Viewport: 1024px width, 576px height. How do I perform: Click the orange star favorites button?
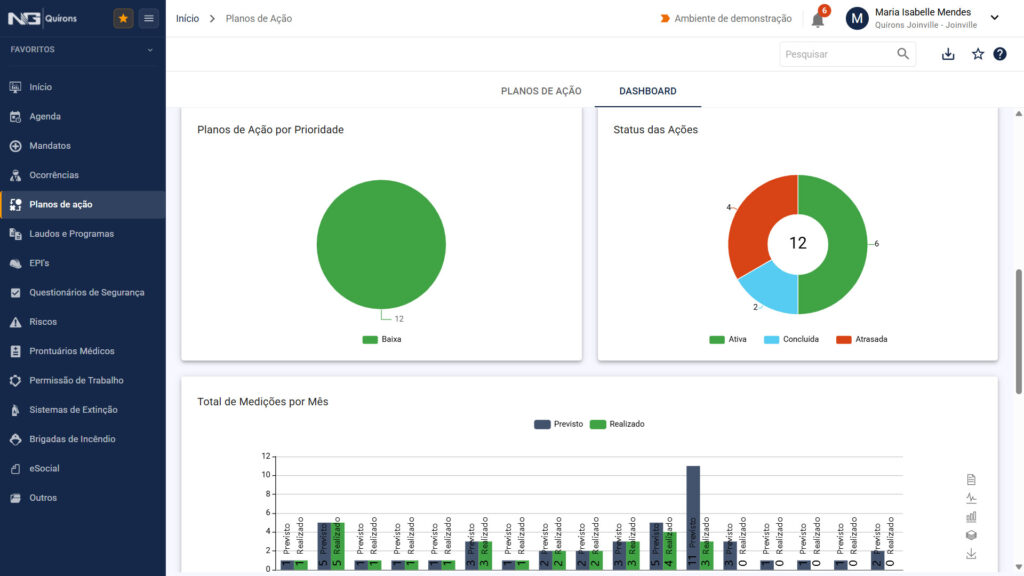pos(123,18)
